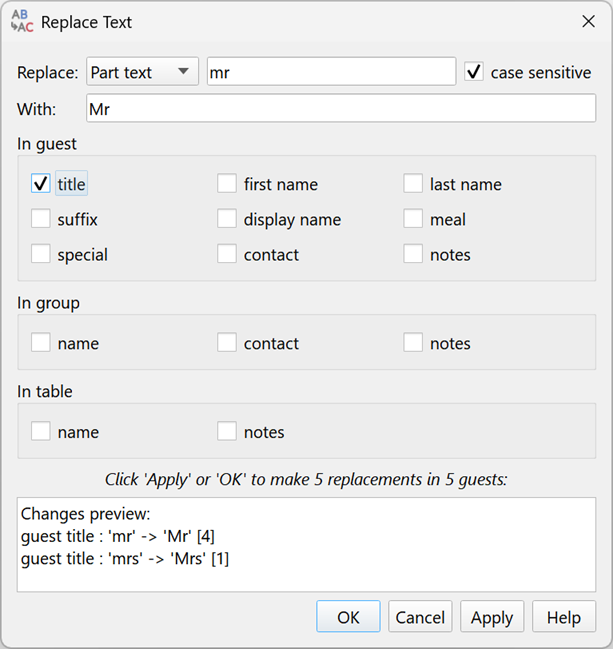Click the Replace Text dialog icon

click(x=22, y=21)
